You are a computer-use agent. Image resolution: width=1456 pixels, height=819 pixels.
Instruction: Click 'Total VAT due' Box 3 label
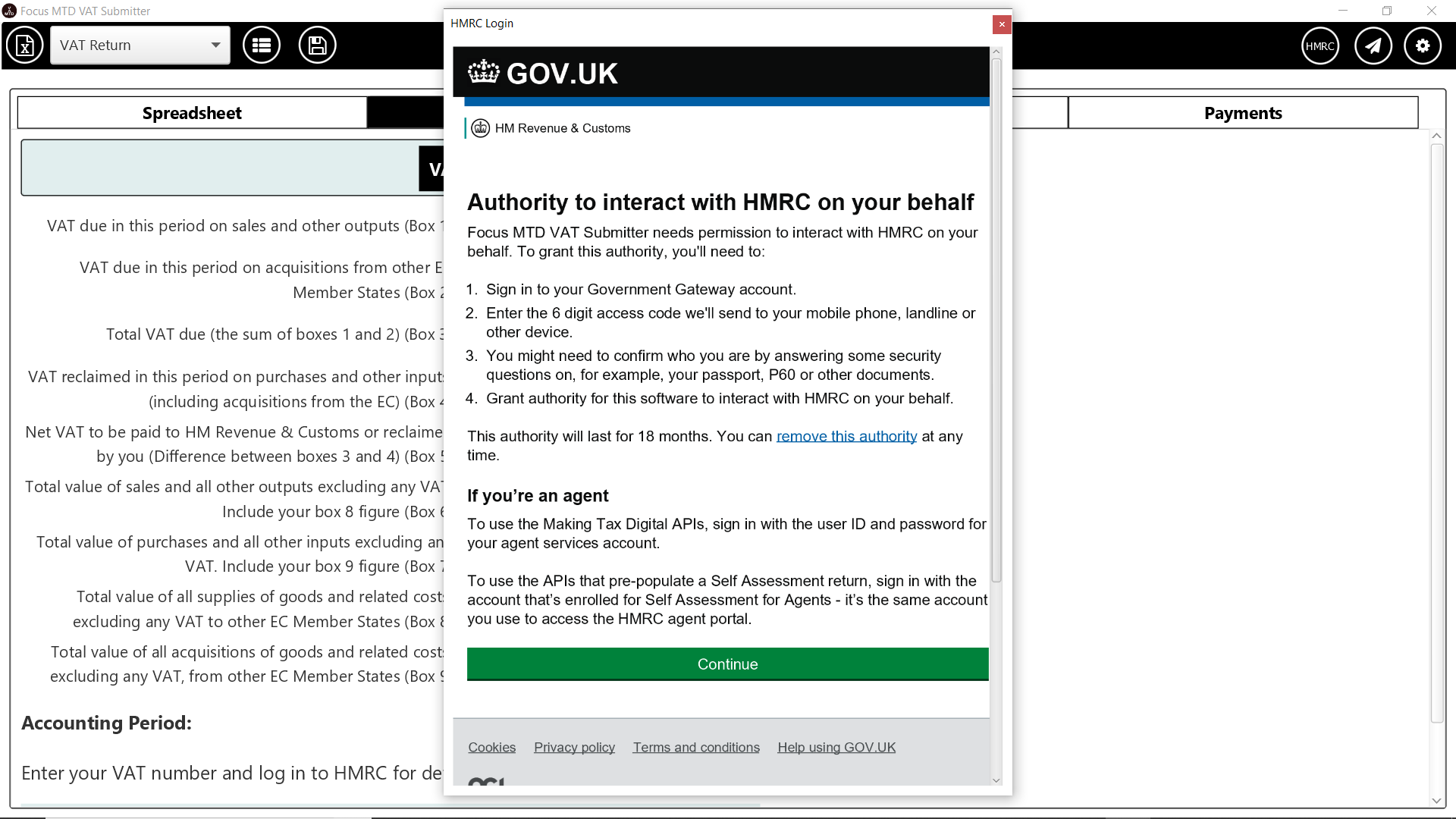275,334
